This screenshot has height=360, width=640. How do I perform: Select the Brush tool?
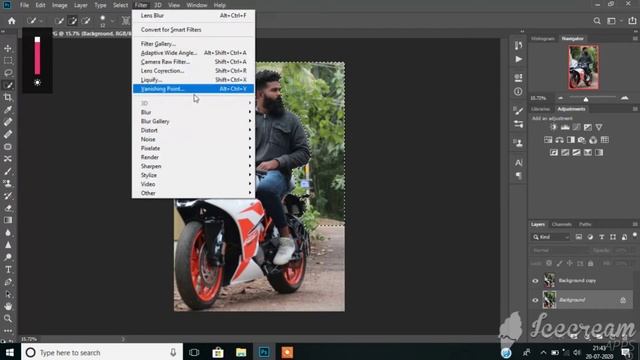point(8,171)
